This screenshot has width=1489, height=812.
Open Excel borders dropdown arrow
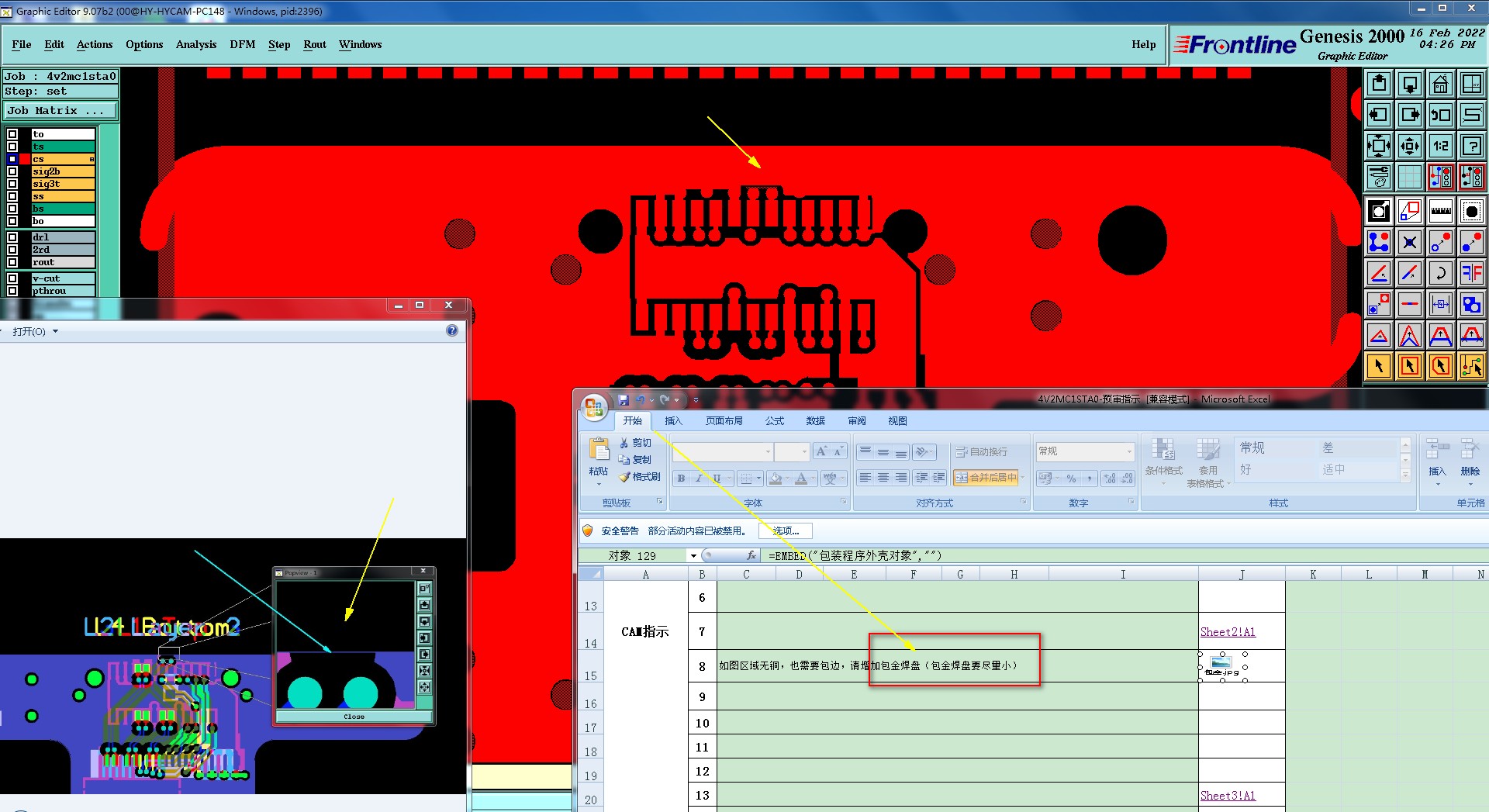[758, 479]
